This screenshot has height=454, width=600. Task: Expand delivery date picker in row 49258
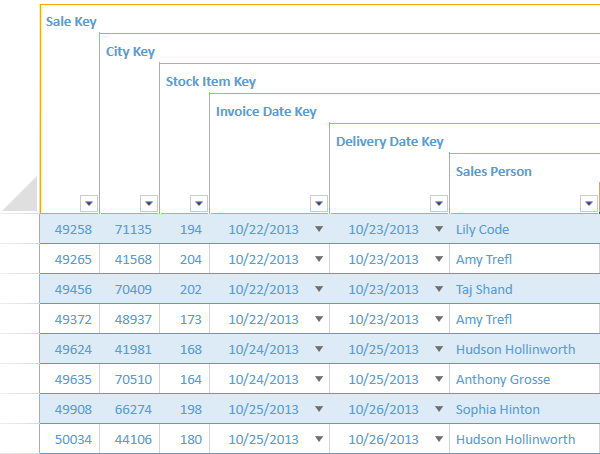(439, 229)
